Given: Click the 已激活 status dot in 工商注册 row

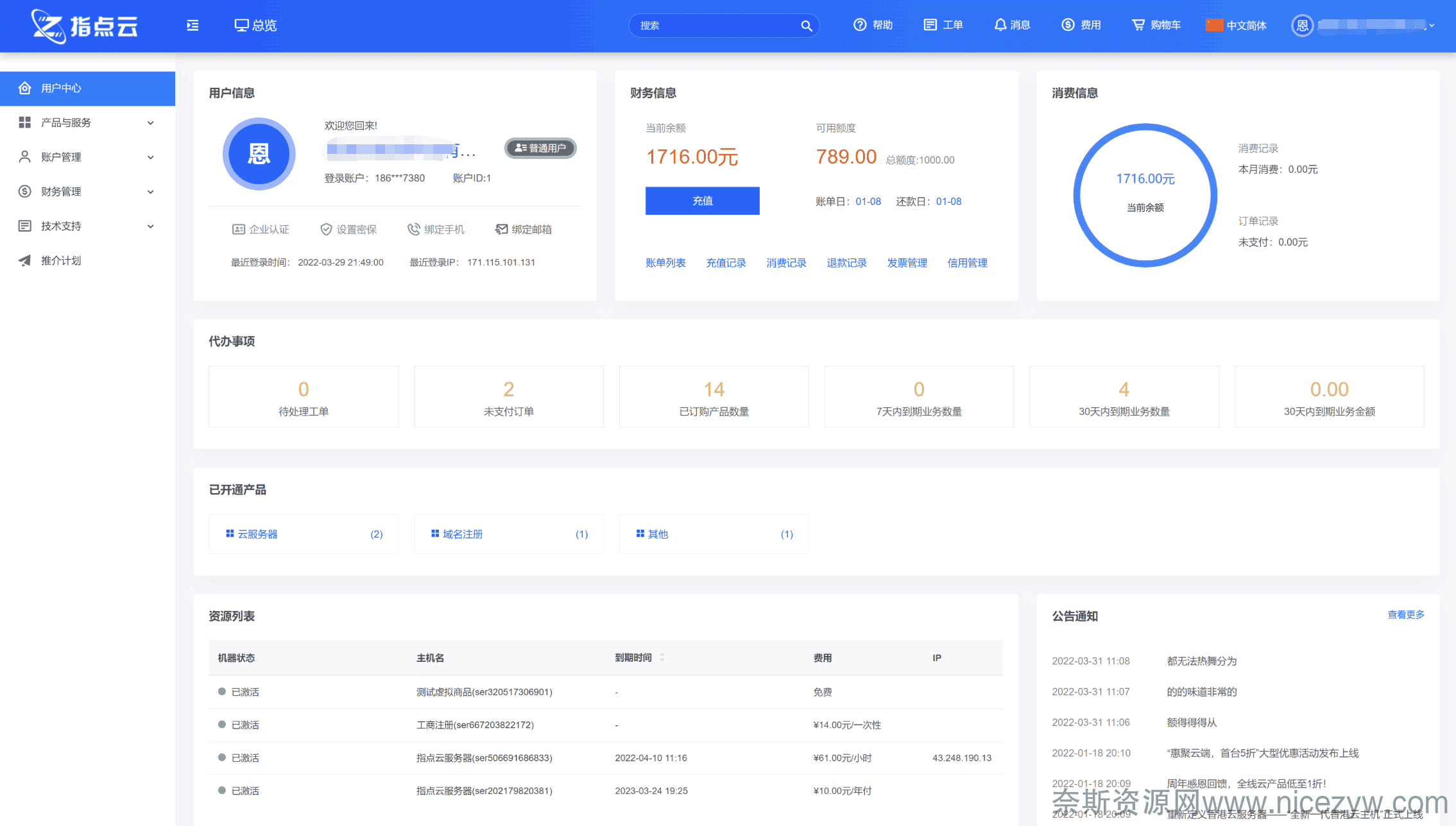Looking at the screenshot, I should [222, 724].
